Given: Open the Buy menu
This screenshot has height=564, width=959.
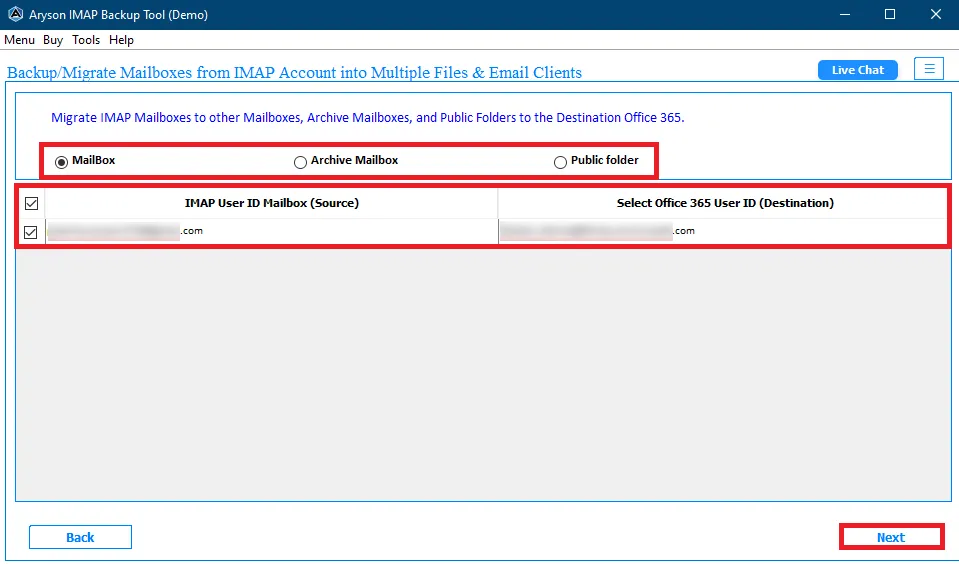Looking at the screenshot, I should (x=53, y=40).
